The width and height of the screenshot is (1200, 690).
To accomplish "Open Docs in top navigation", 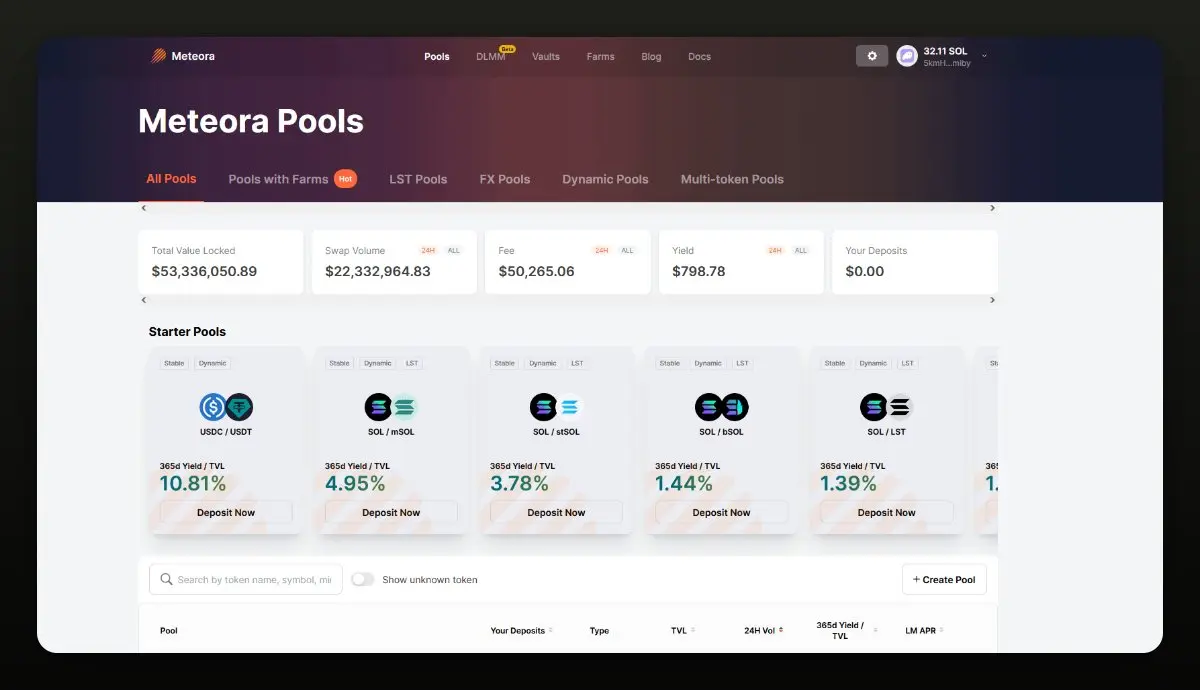I will coord(700,57).
